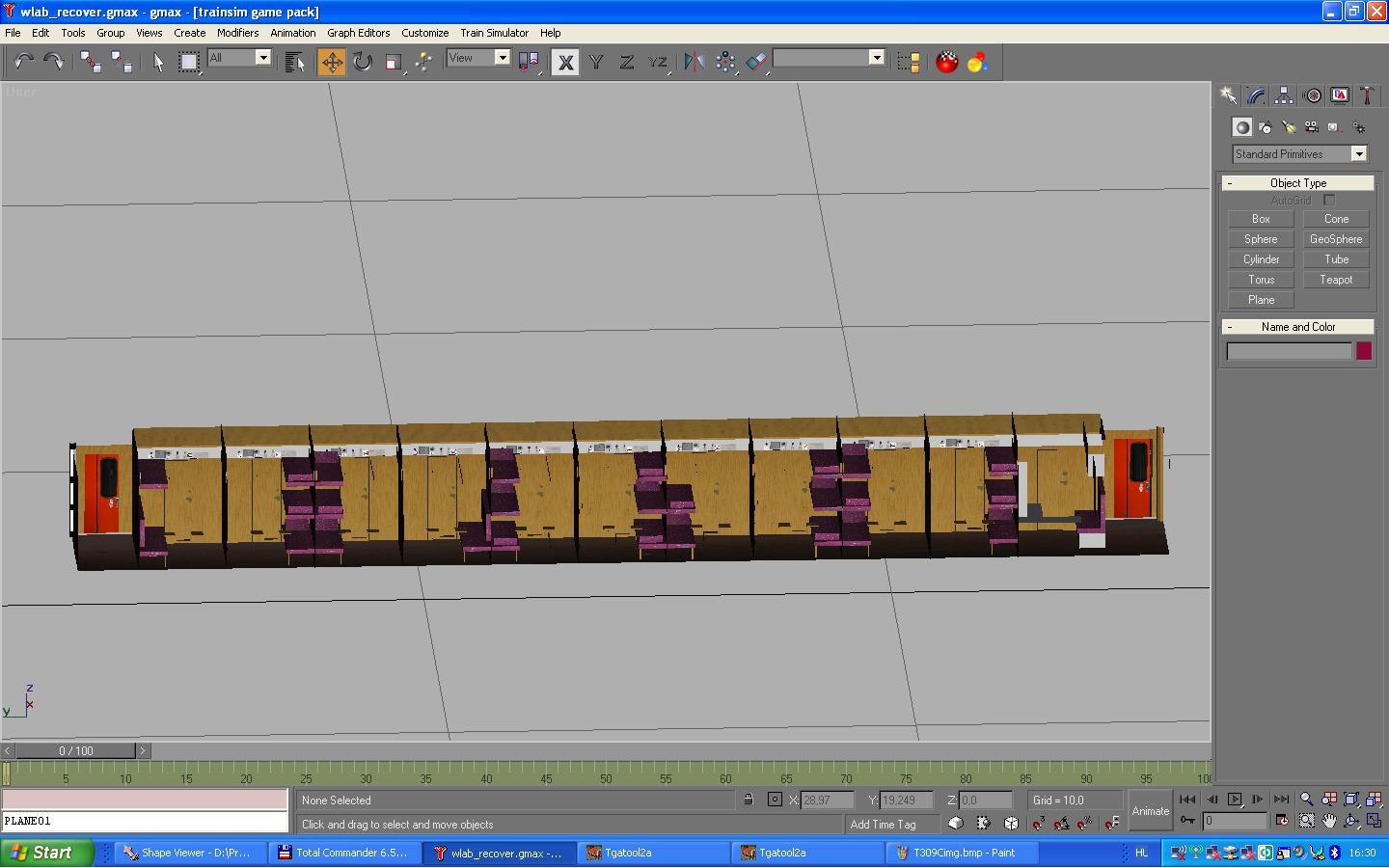Switch to the Utilities hammer tab

coord(1367,95)
